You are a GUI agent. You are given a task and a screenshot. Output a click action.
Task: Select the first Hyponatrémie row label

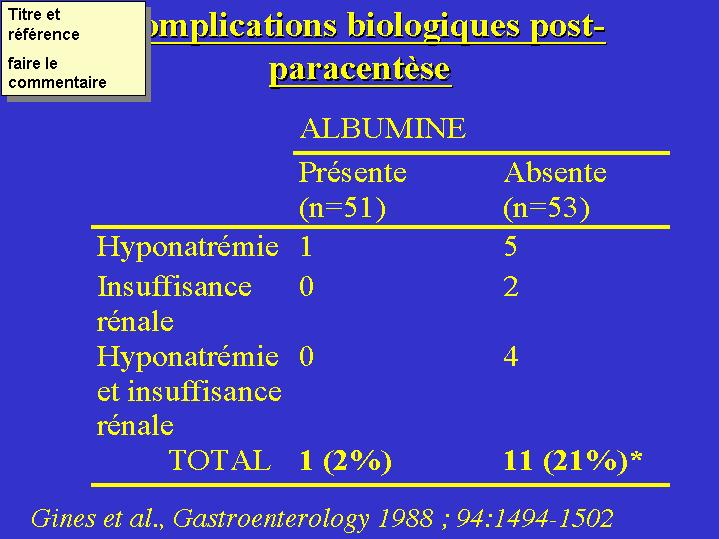(188, 246)
